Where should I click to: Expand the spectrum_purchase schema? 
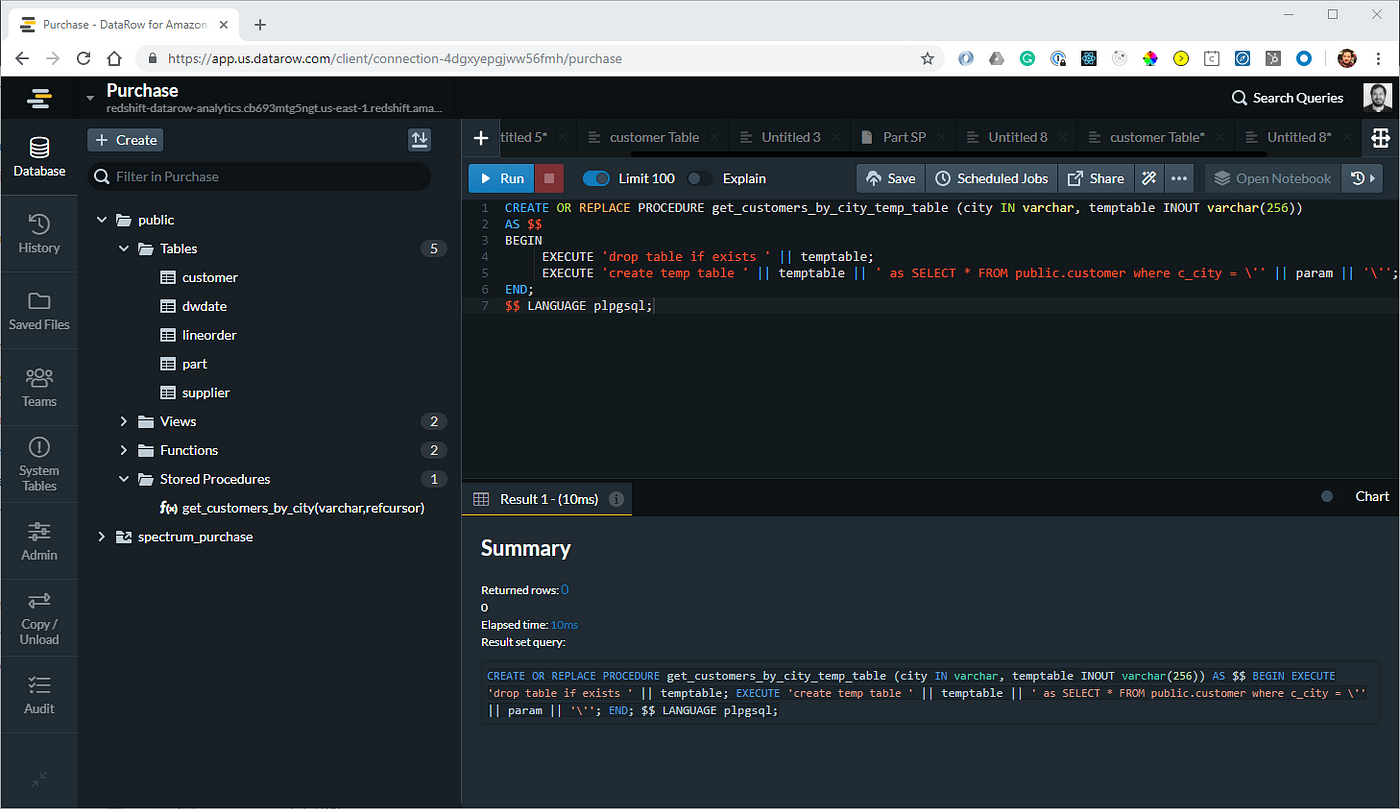point(101,537)
